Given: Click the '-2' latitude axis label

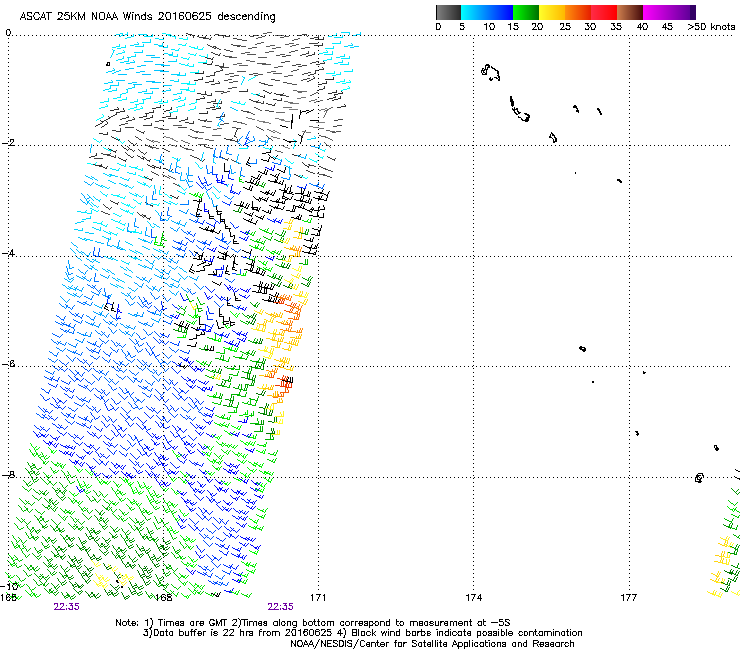Looking at the screenshot, I should pos(9,143).
